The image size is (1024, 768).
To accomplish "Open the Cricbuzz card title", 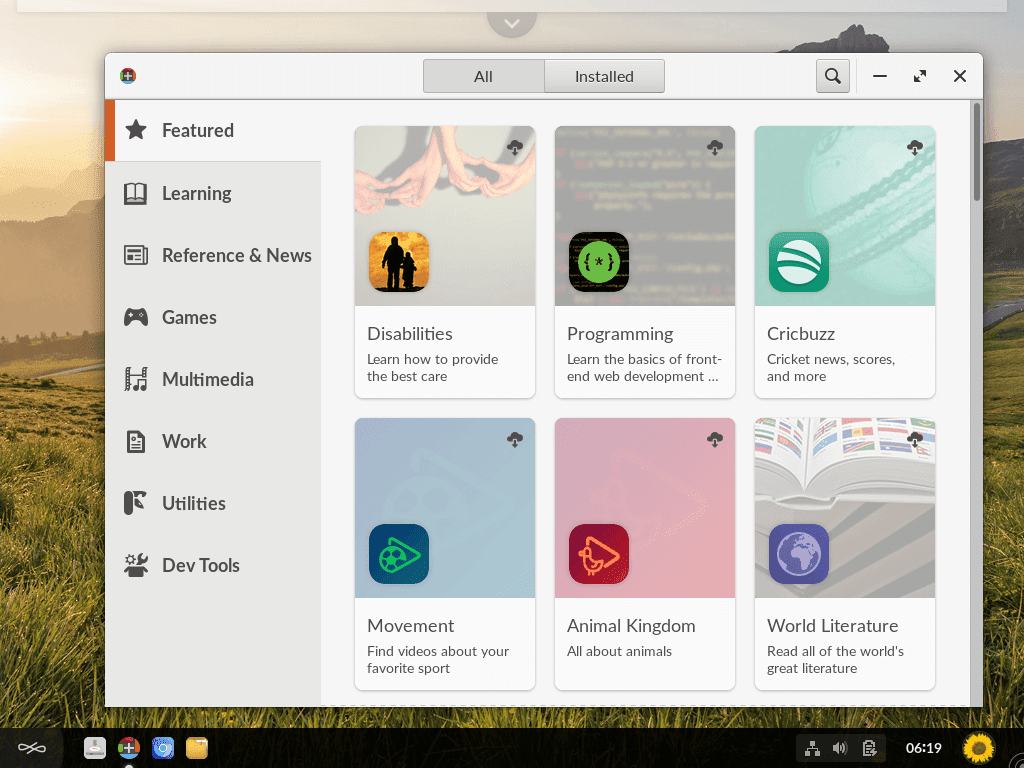I will click(801, 334).
